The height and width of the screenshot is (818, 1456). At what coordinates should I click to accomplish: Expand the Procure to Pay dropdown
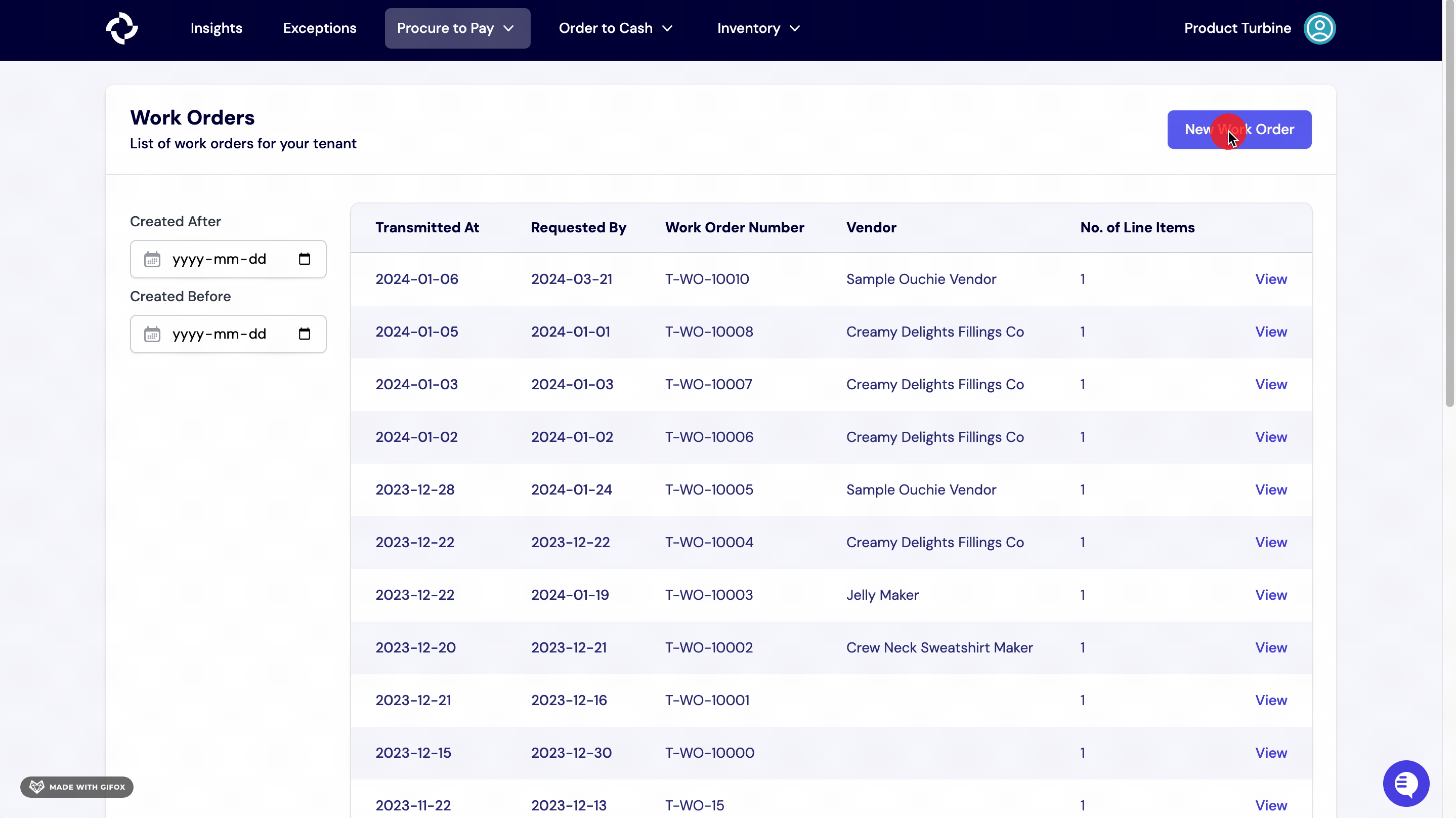coord(457,28)
